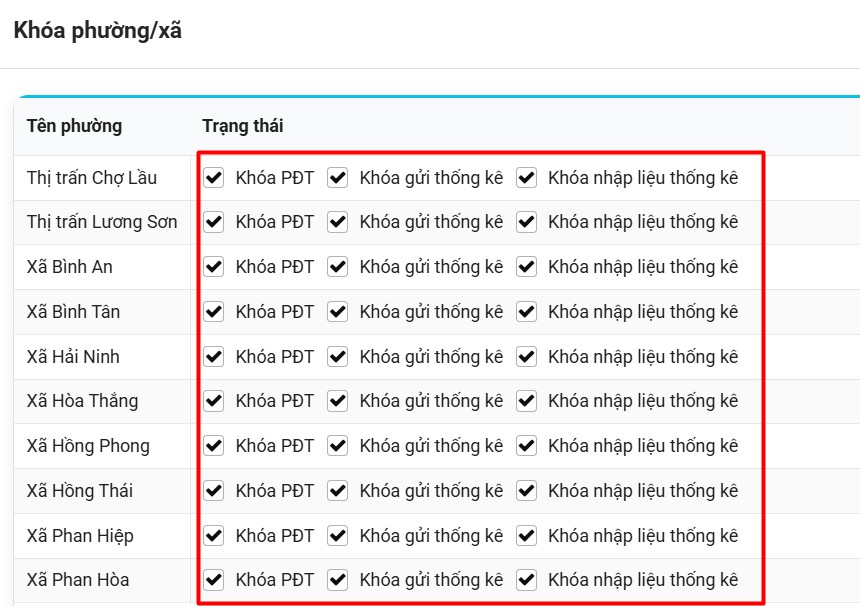Uncheck Khóa nhập liệu thống kê for Xã Phan Hòa
860x606 pixels.
pos(526,580)
